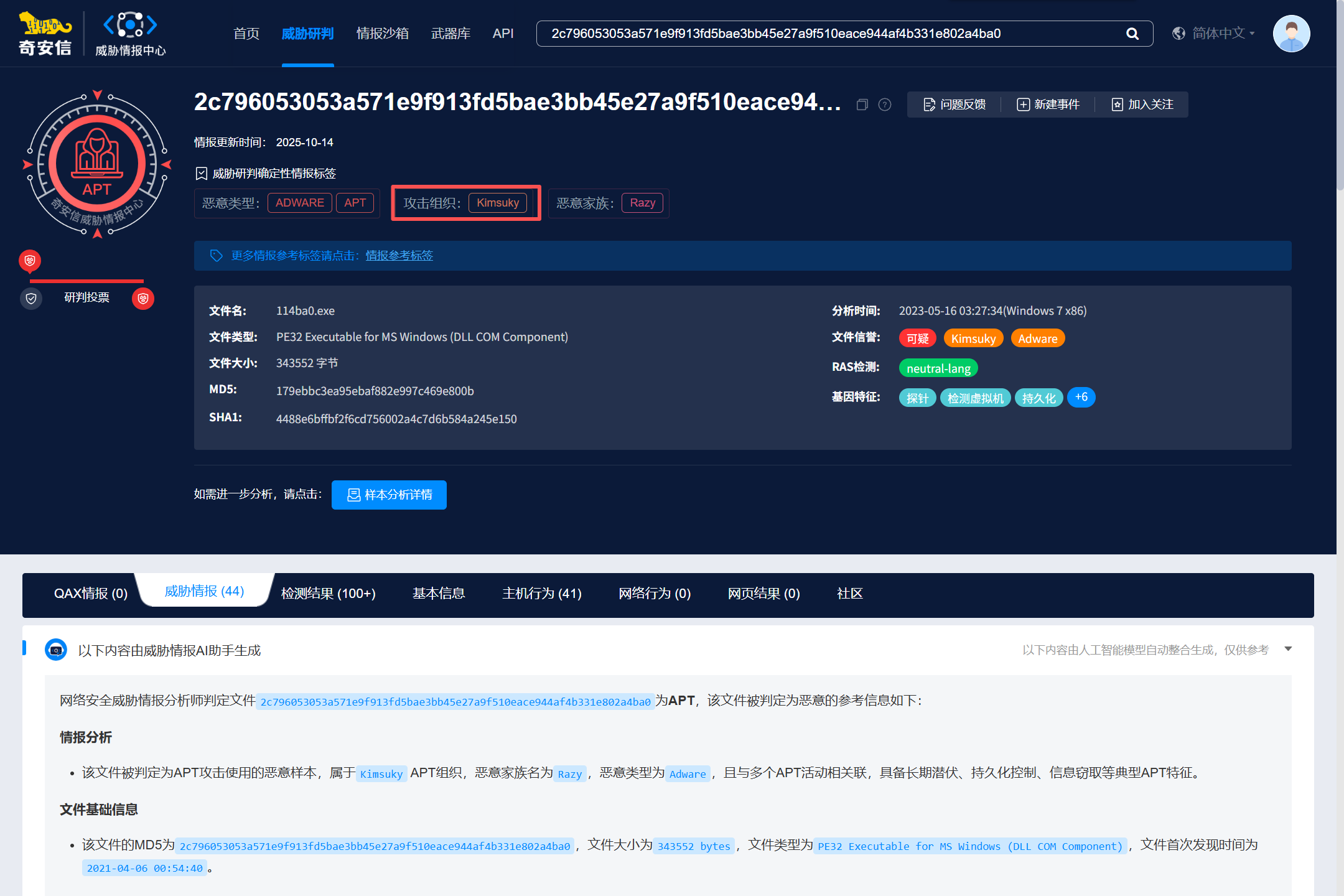Switch to the 检测结果 (100+) tab
Image resolution: width=1344 pixels, height=896 pixels.
(x=329, y=594)
